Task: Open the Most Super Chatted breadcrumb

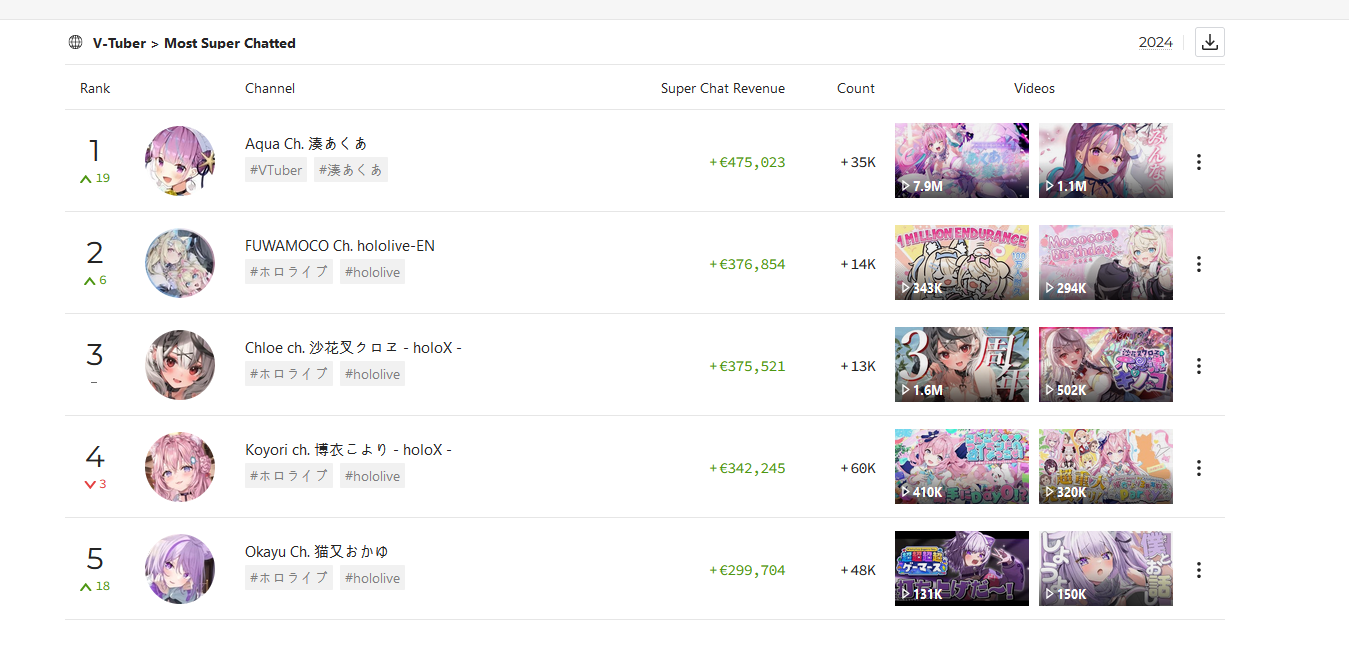Action: pyautogui.click(x=230, y=43)
